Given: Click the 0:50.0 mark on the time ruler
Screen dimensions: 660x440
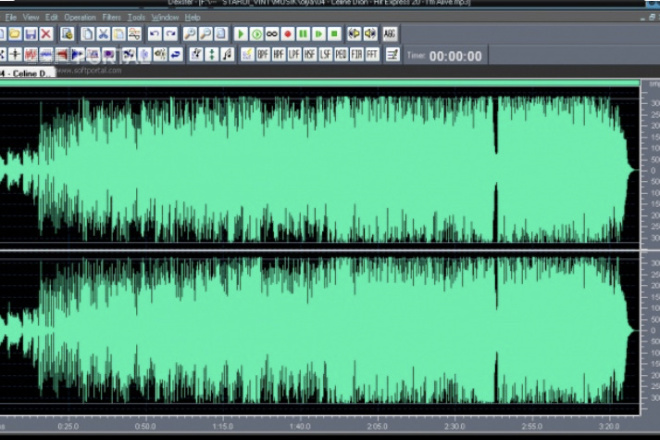Looking at the screenshot, I should (x=145, y=426).
